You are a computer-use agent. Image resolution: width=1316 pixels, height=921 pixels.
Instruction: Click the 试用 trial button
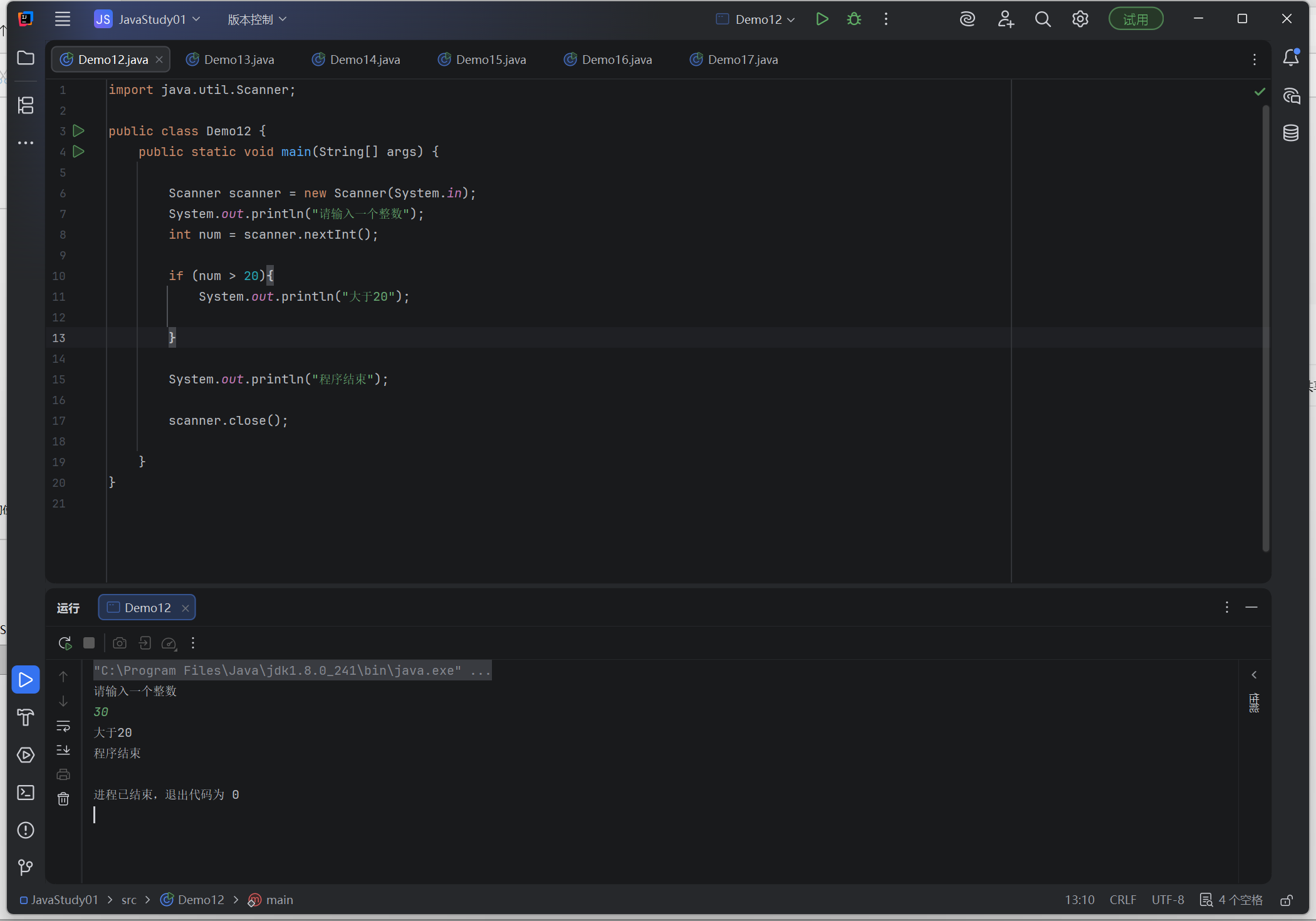click(1136, 19)
